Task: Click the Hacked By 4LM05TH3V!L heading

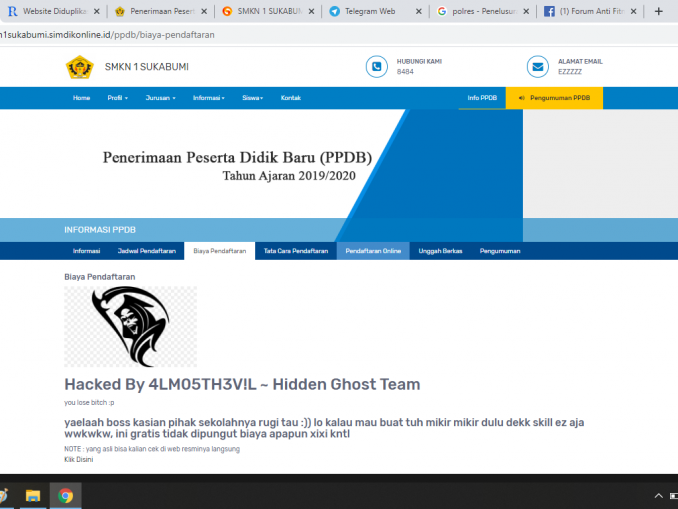Action: pos(242,384)
